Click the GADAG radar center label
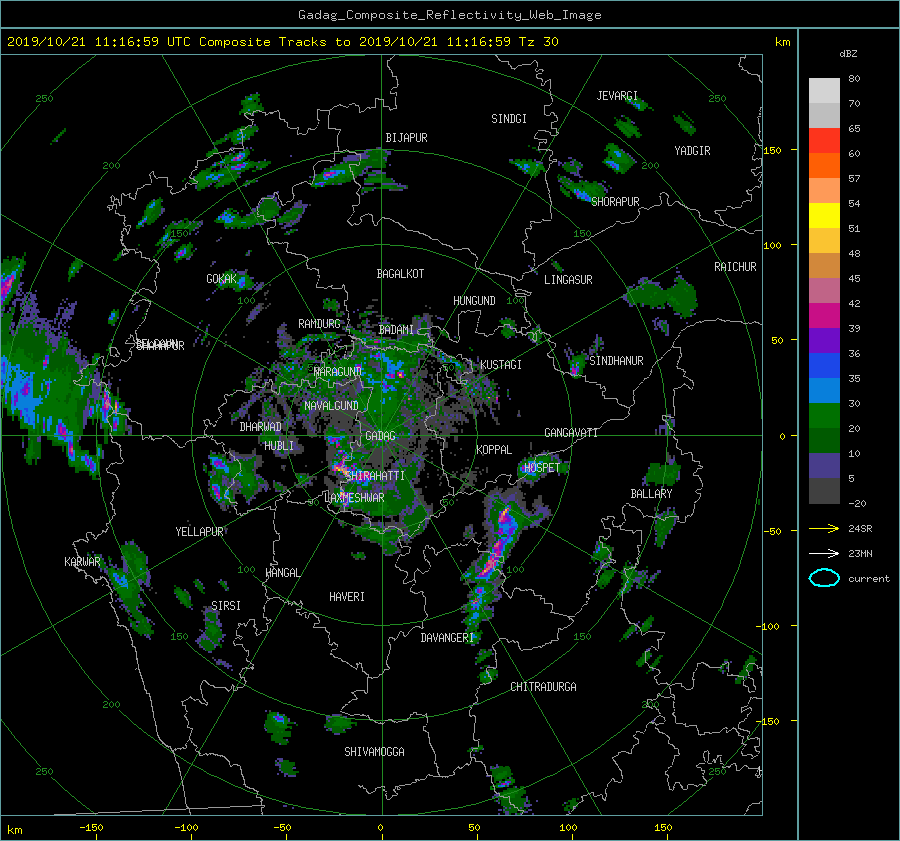The height and width of the screenshot is (841, 900). (x=381, y=436)
